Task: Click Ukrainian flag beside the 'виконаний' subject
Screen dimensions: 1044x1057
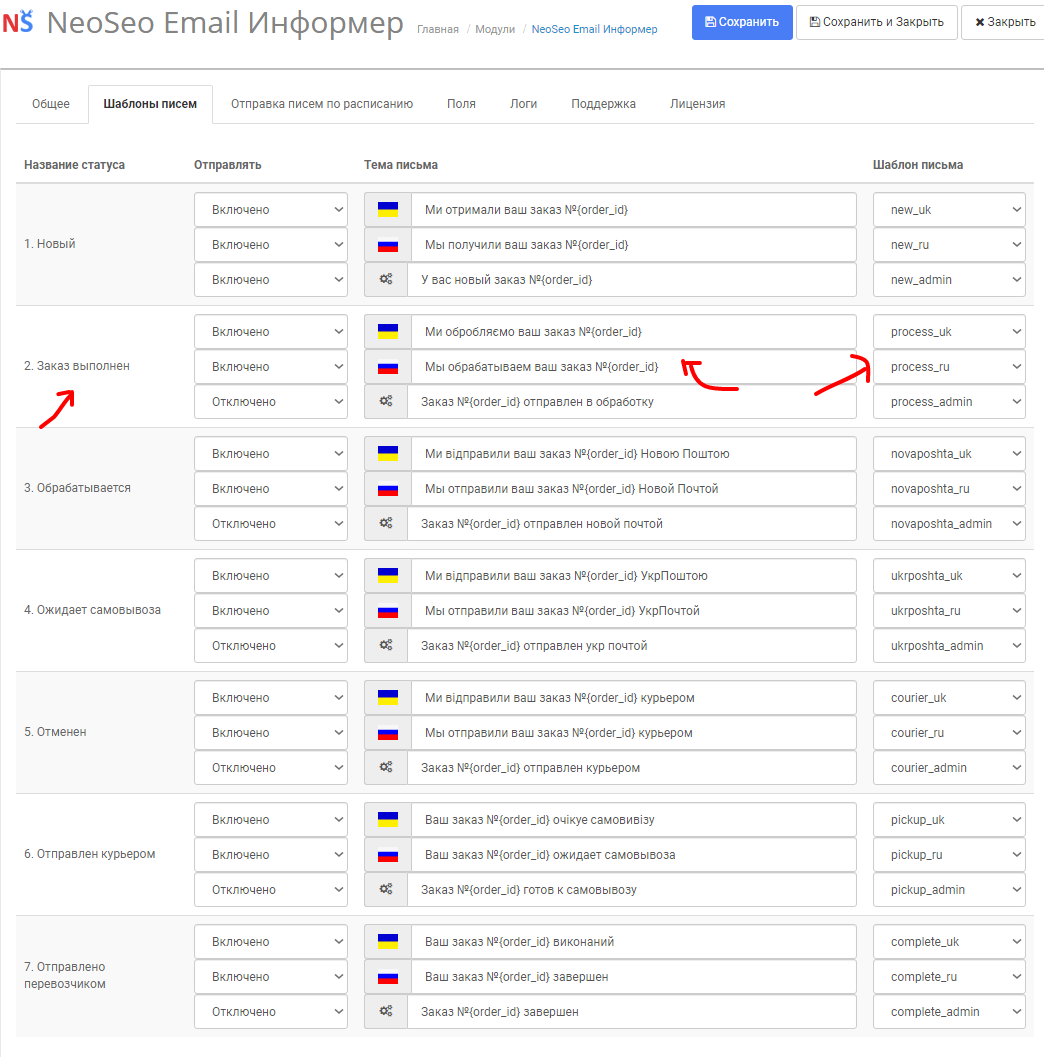Action: coord(388,942)
